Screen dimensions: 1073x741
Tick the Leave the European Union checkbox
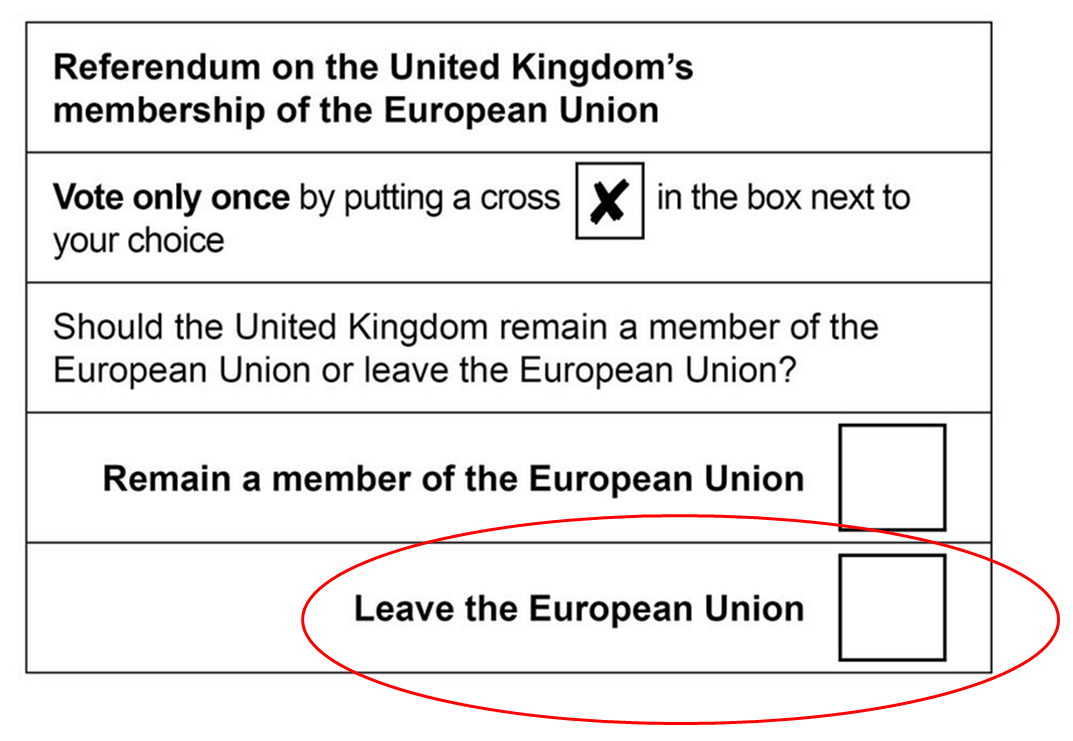pos(891,607)
